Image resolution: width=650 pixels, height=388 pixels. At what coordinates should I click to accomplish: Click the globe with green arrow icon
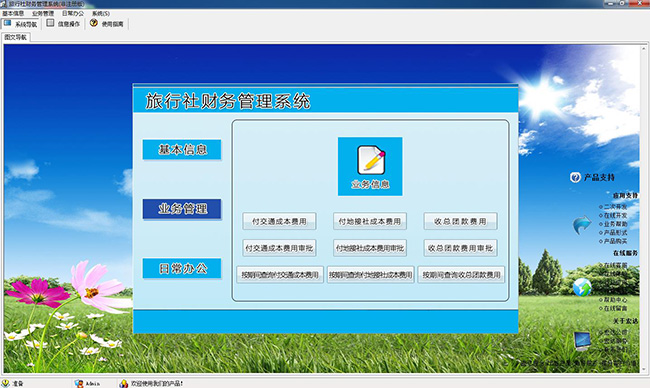tap(582, 287)
